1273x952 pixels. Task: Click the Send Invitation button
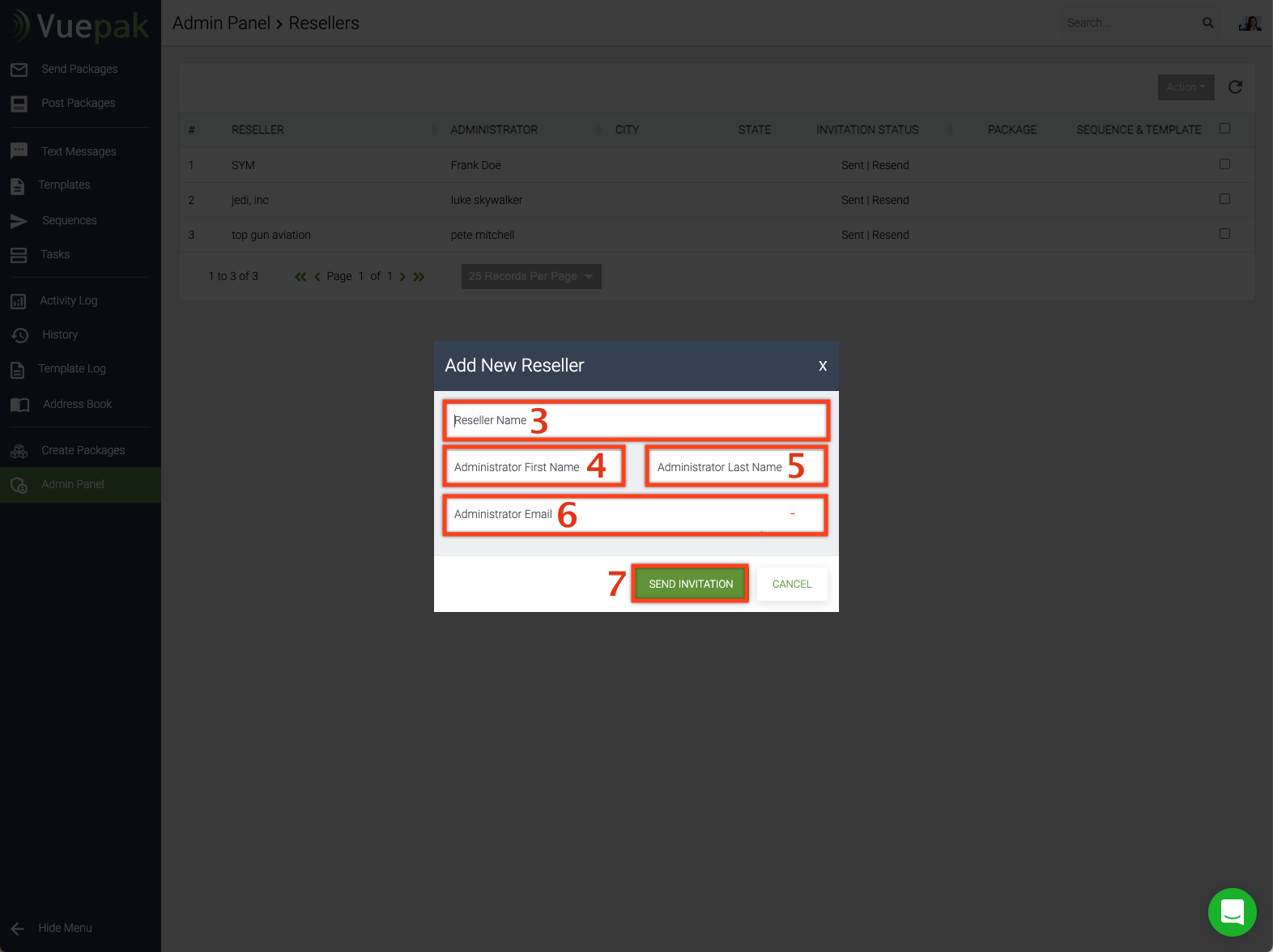(691, 584)
